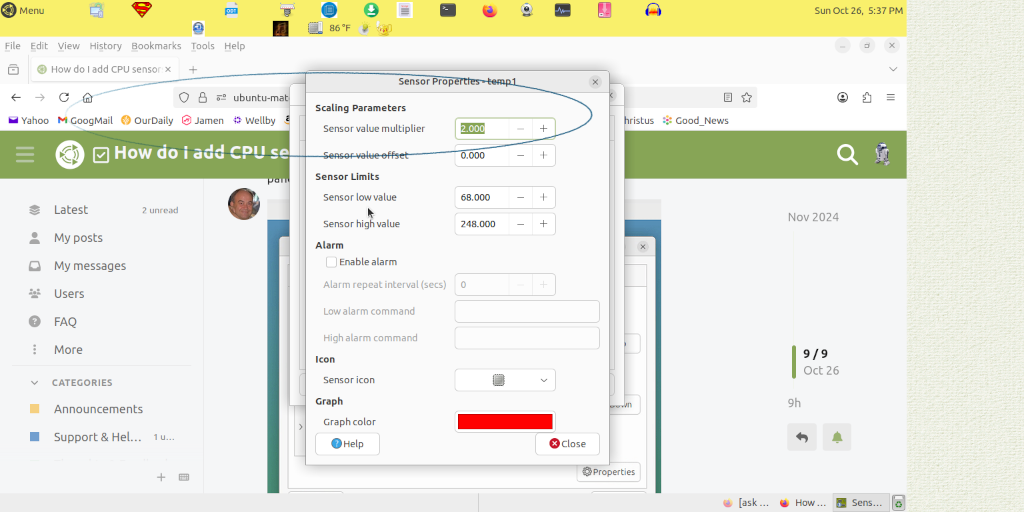Enable the alarm checkbox

331,262
